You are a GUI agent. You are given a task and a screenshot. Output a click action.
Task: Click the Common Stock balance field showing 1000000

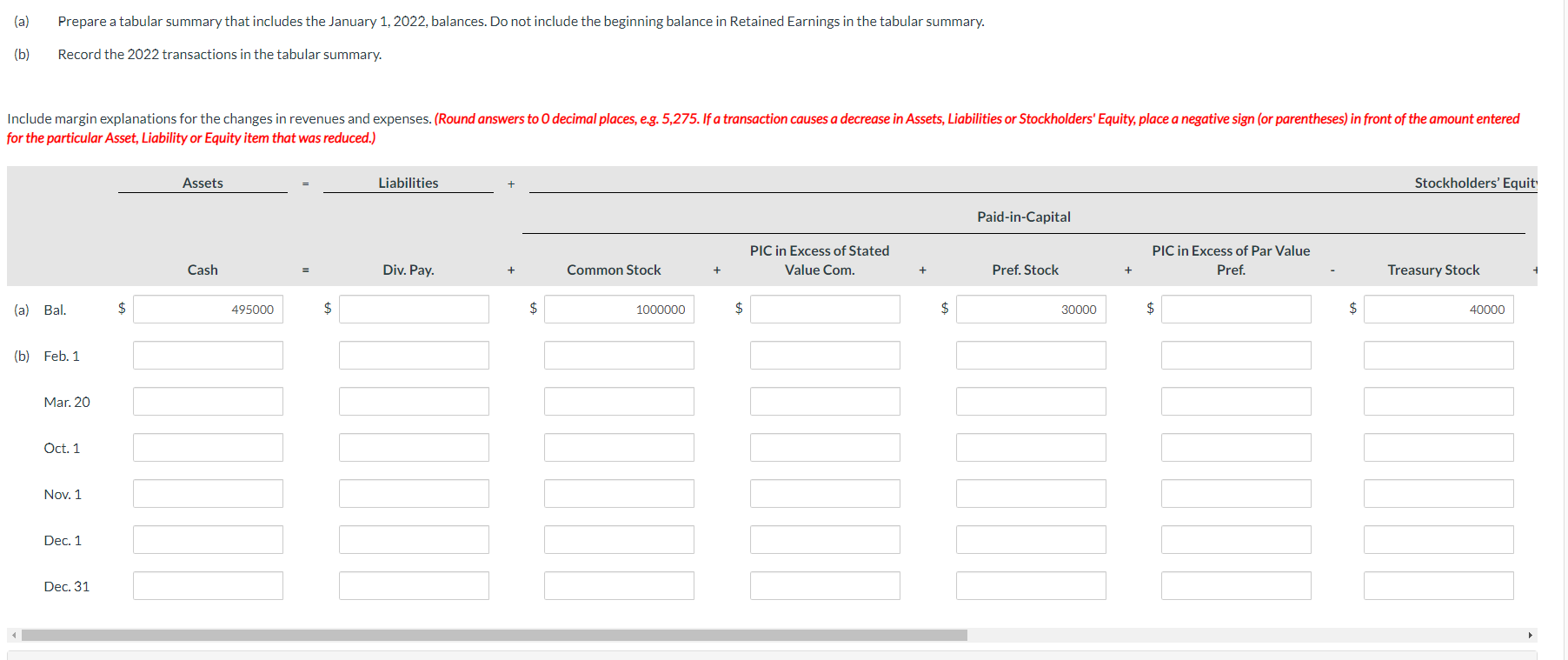619,309
